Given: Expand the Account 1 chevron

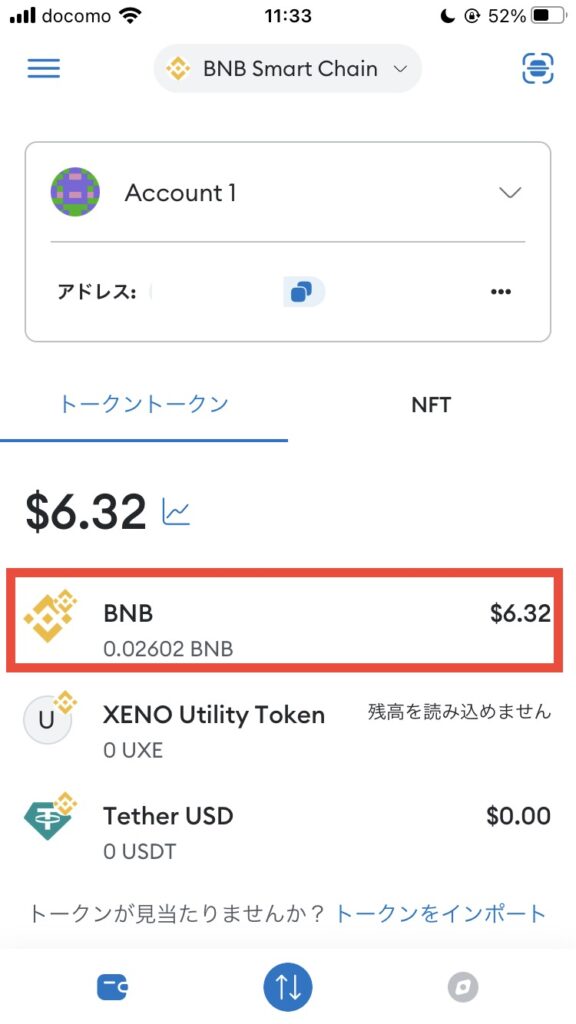Looking at the screenshot, I should point(509,193).
